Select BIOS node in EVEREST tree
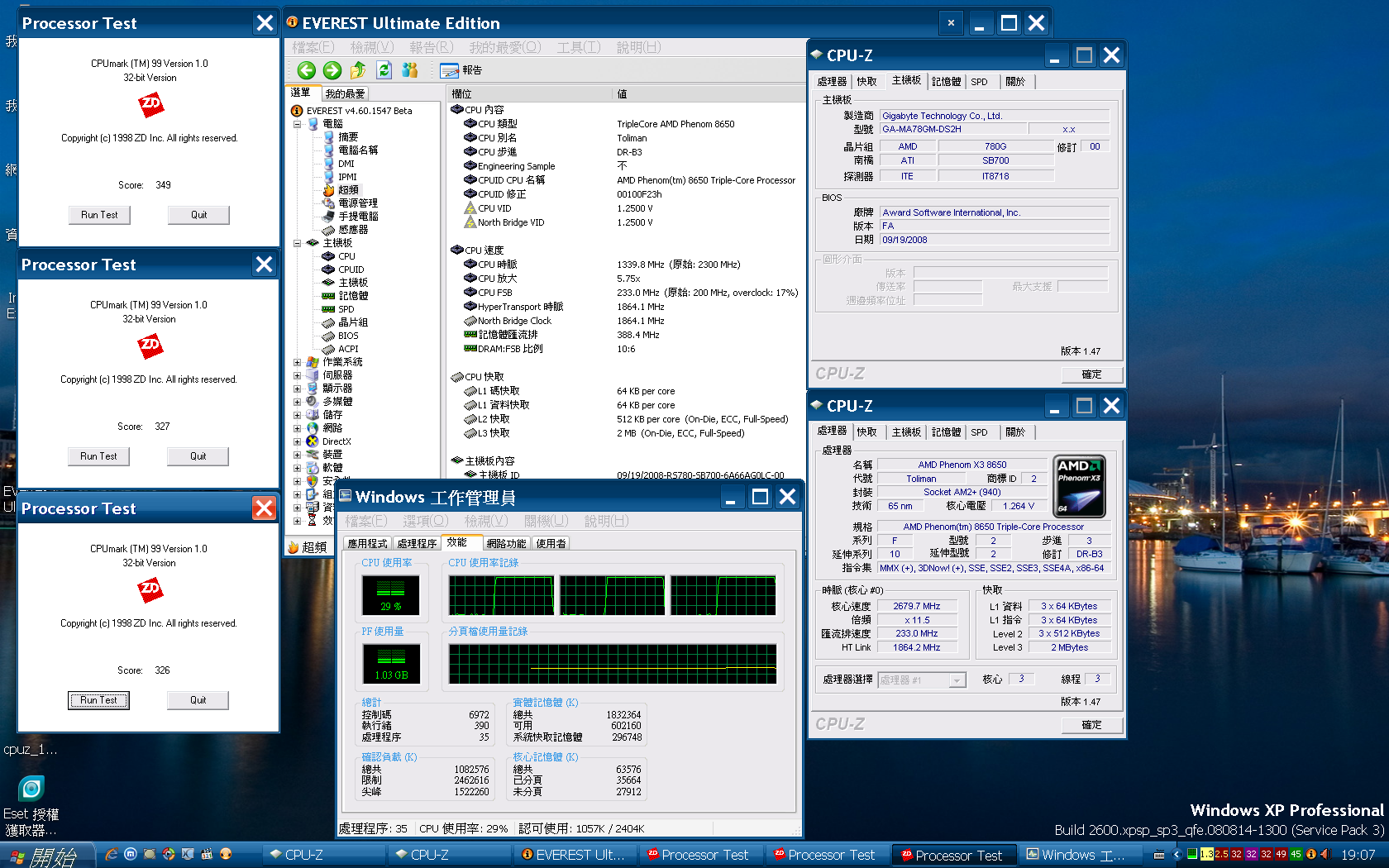Screen dimensions: 1389x868 click(341, 336)
